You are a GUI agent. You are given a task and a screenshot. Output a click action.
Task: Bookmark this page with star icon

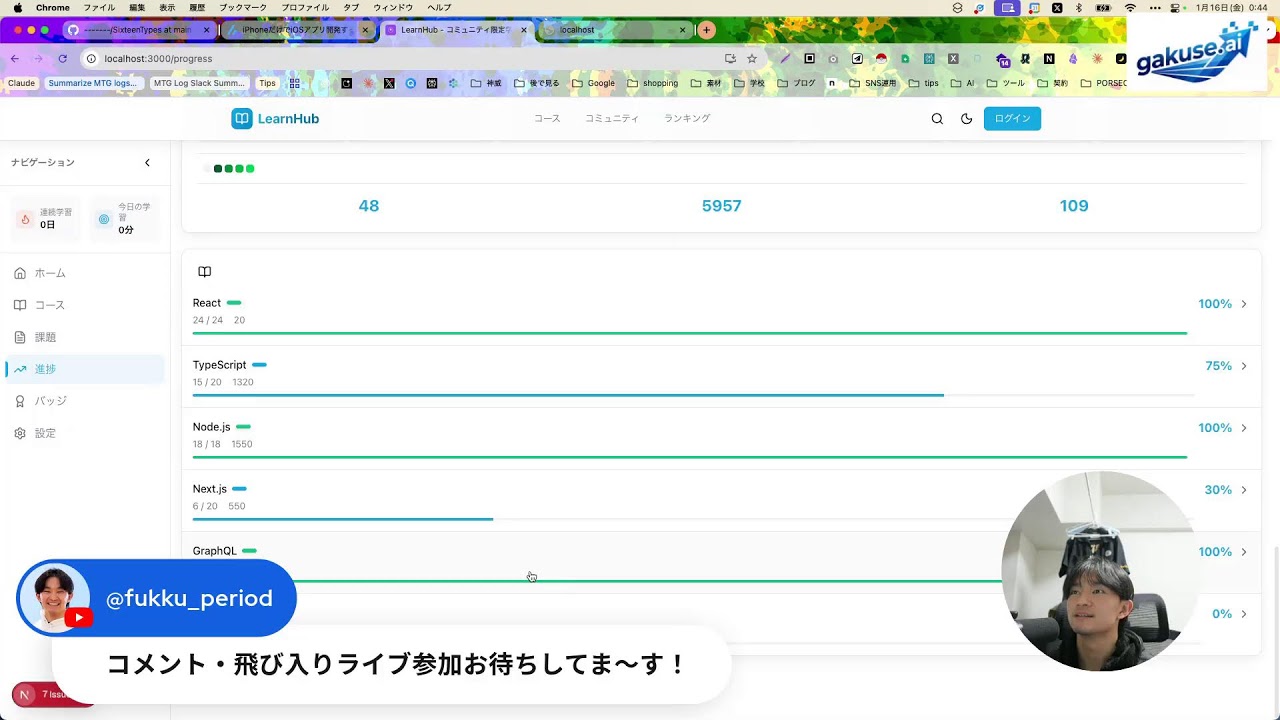coord(752,59)
